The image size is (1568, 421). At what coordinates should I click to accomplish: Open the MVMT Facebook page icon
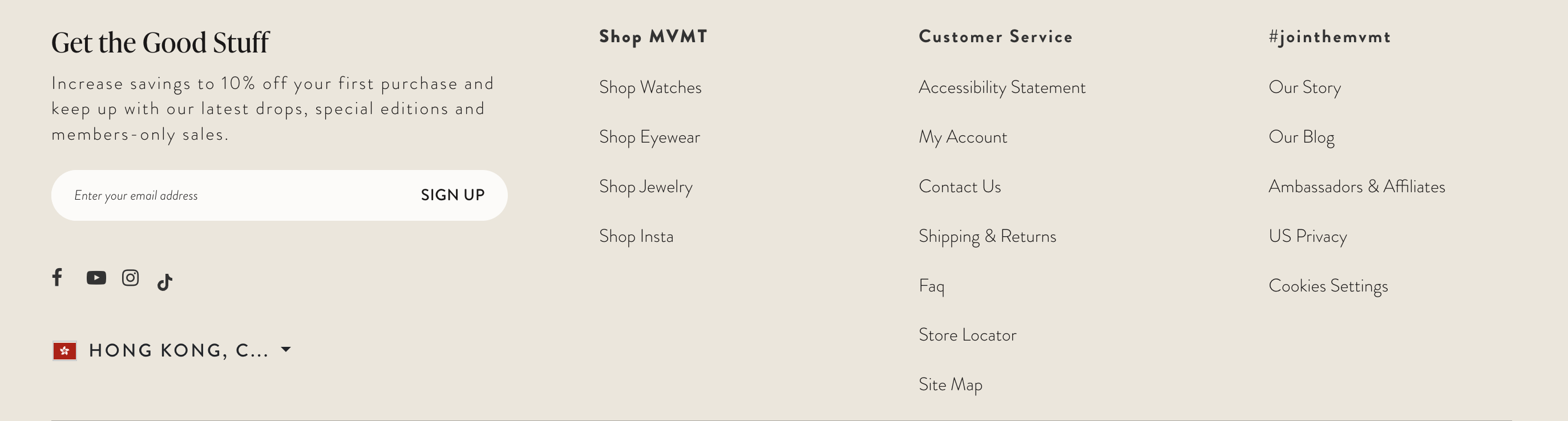[x=57, y=277]
